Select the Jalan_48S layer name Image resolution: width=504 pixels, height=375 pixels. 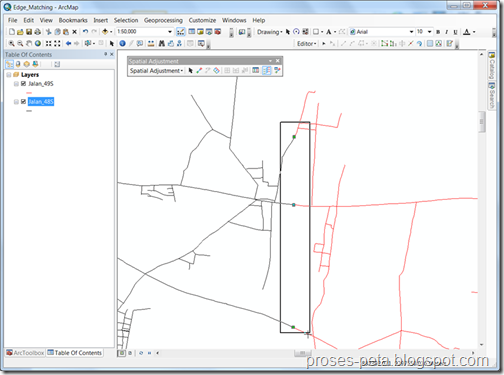click(41, 102)
